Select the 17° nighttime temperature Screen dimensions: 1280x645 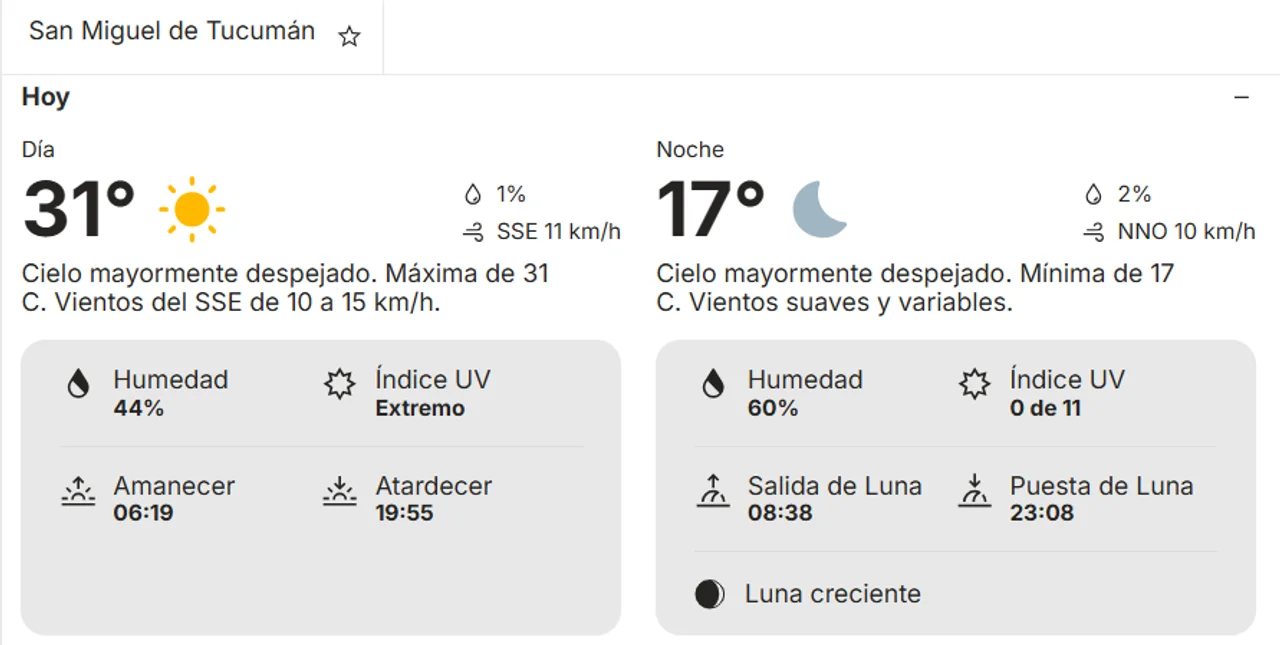coord(710,207)
